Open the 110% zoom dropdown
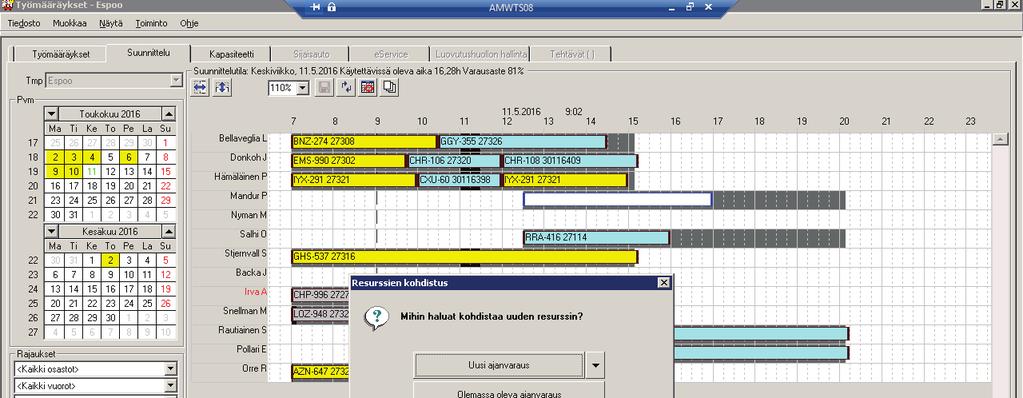Viewport: 1023px width, 398px height. 302,87
